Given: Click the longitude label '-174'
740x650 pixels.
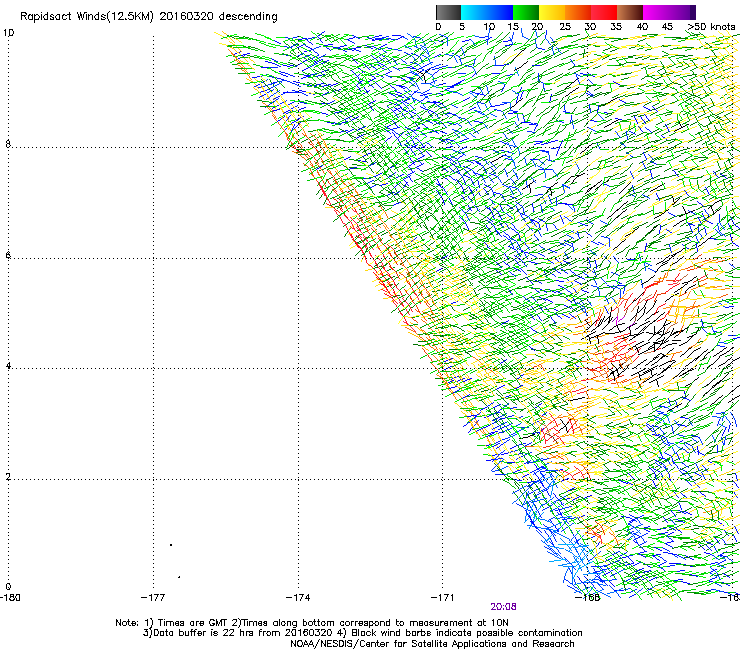Looking at the screenshot, I should coord(298,598).
